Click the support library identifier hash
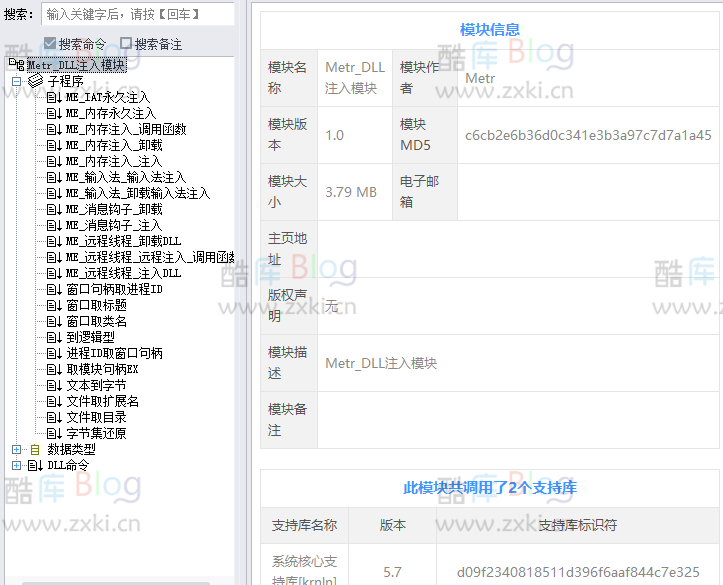This screenshot has width=723, height=585. [x=578, y=572]
